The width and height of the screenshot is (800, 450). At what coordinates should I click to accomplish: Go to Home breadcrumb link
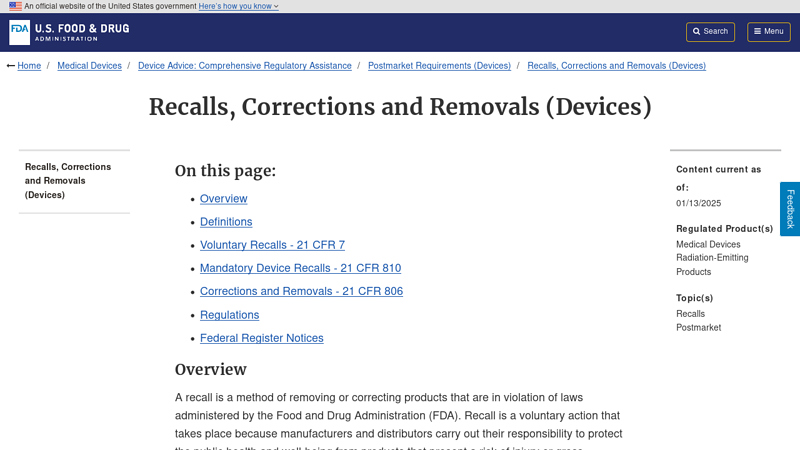click(x=29, y=66)
